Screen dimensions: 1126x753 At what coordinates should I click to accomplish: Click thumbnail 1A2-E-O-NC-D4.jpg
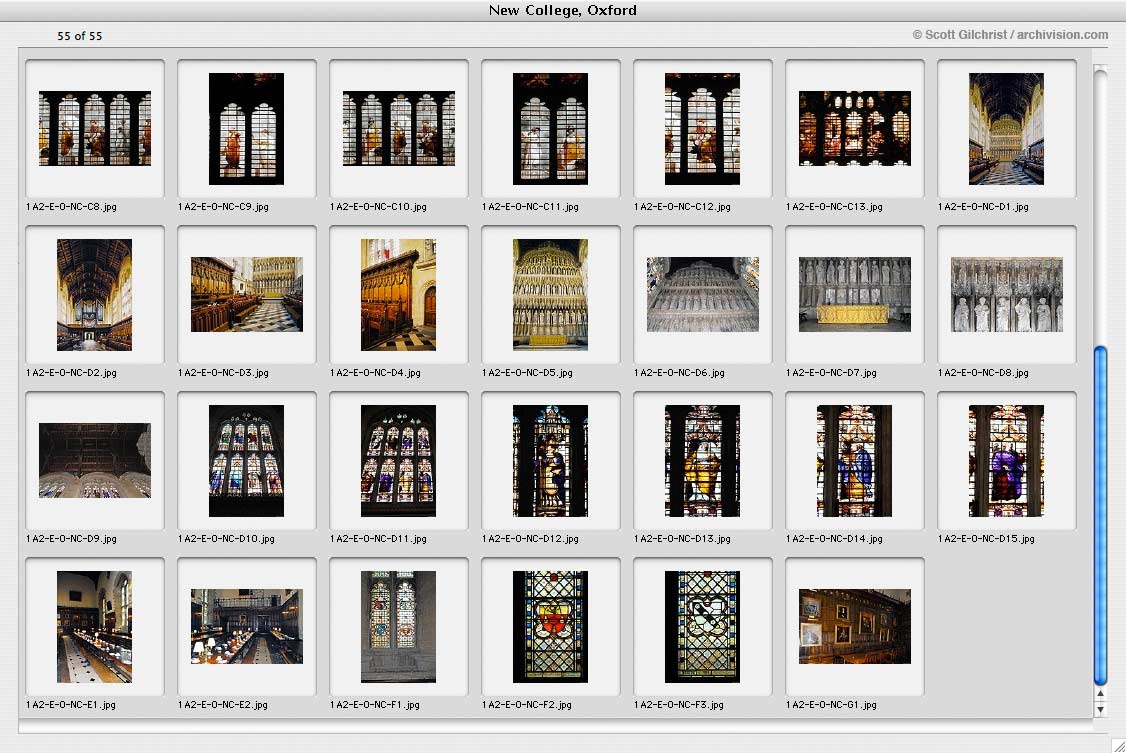coord(399,295)
